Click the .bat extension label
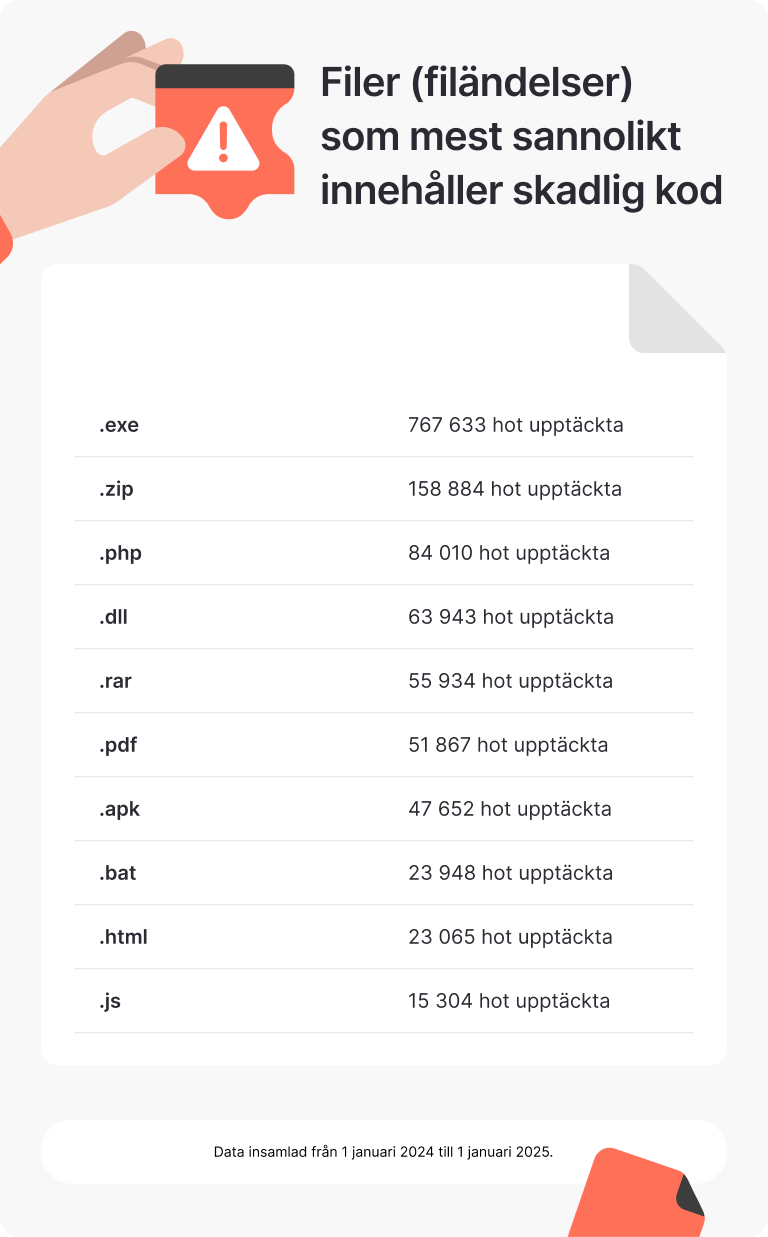This screenshot has height=1237, width=768. coord(117,873)
